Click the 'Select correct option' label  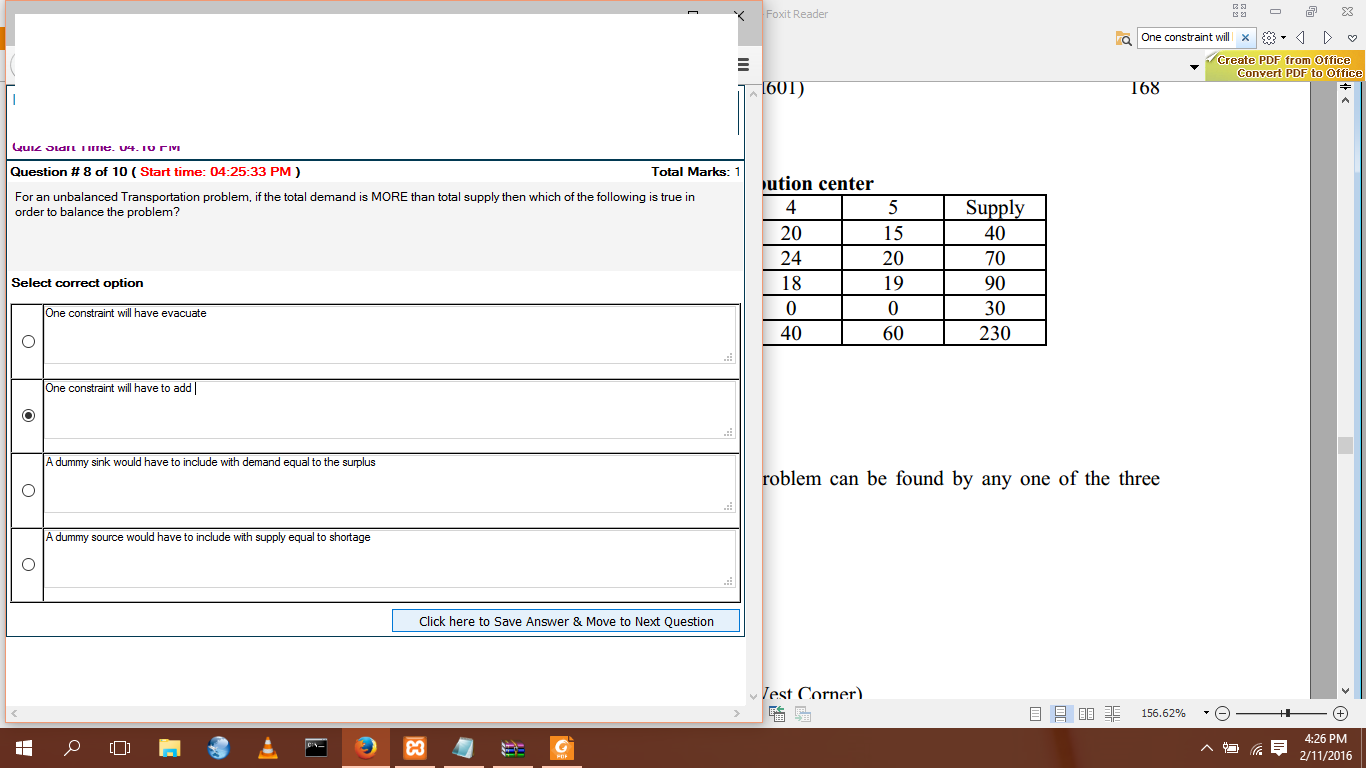point(77,283)
